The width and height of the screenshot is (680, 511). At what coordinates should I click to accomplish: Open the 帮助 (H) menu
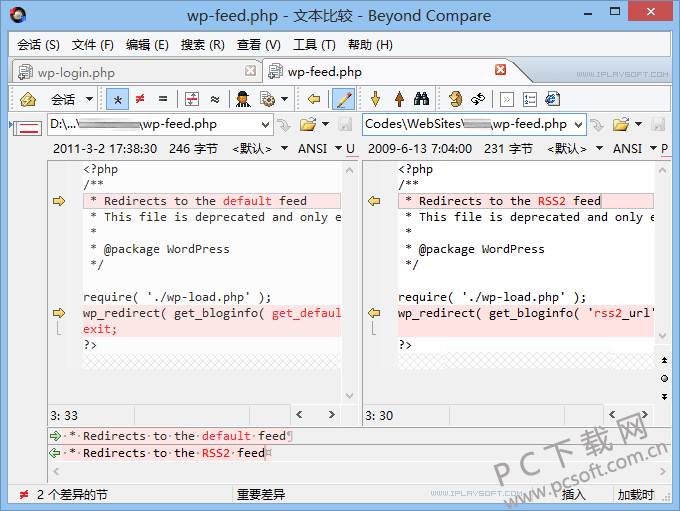tap(370, 45)
